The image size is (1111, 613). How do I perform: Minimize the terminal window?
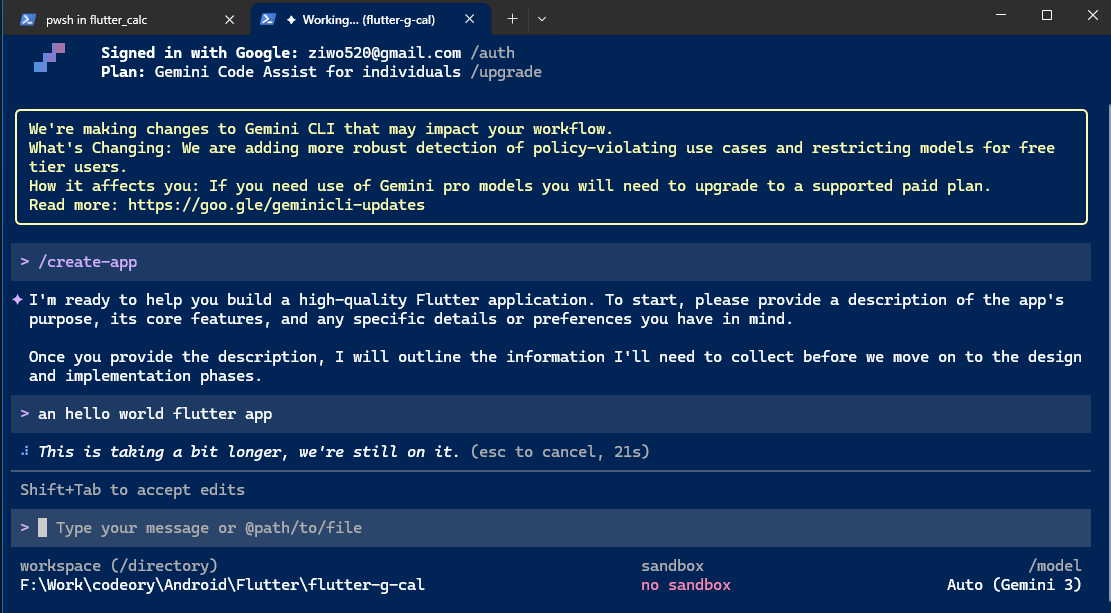tap(1000, 15)
